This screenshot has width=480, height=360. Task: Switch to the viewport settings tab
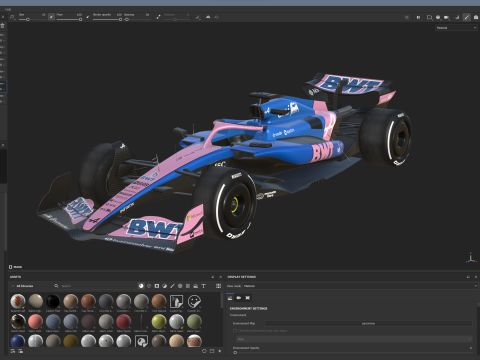click(x=248, y=298)
